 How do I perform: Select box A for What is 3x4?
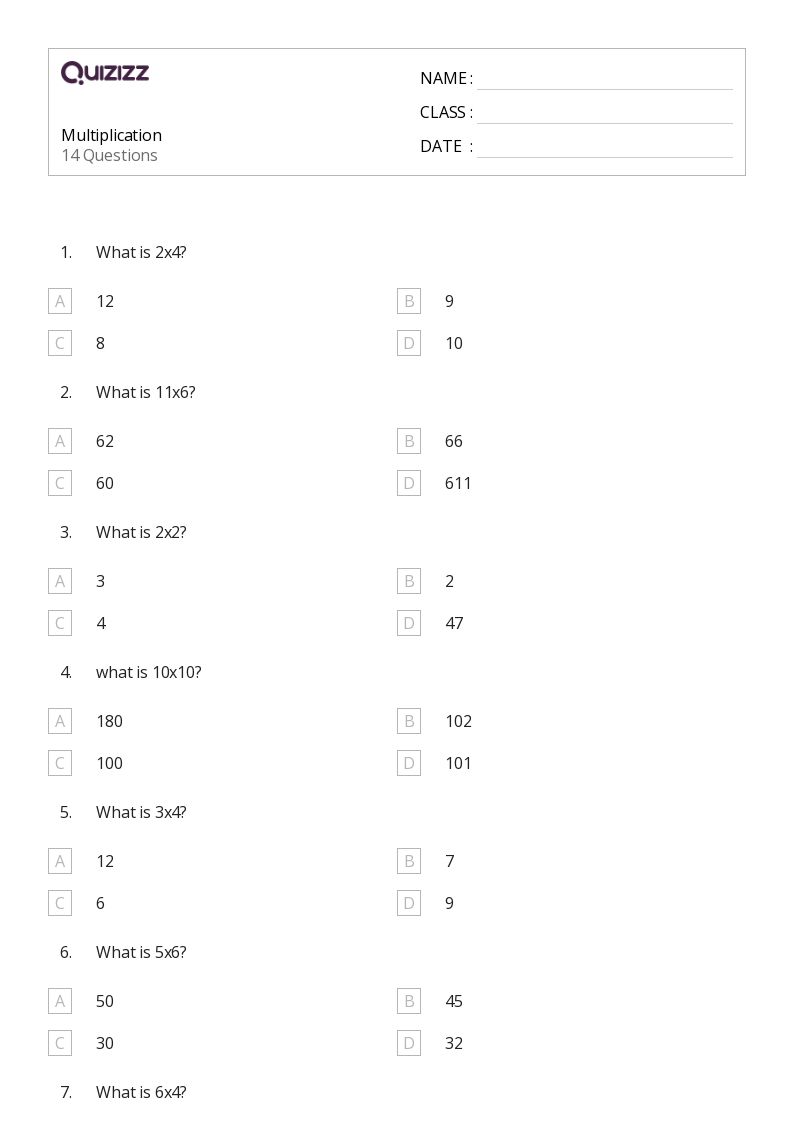60,862
